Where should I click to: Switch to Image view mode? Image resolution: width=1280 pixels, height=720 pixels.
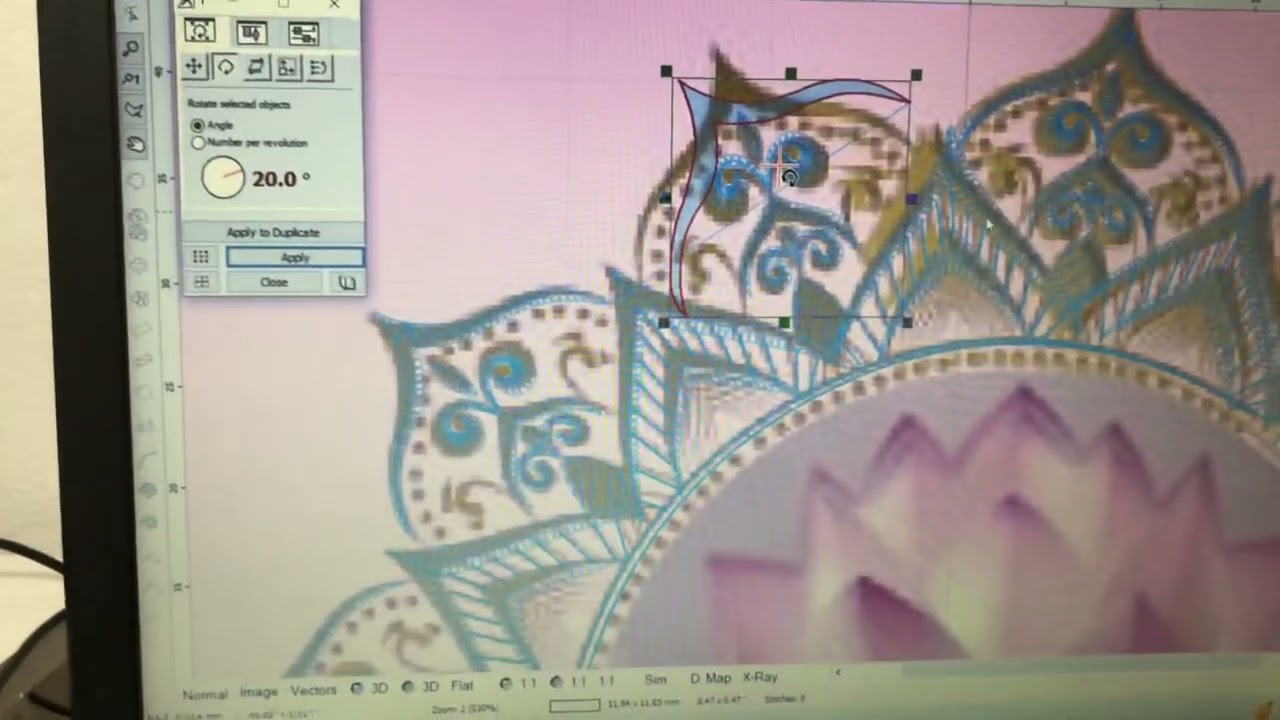[x=258, y=692]
